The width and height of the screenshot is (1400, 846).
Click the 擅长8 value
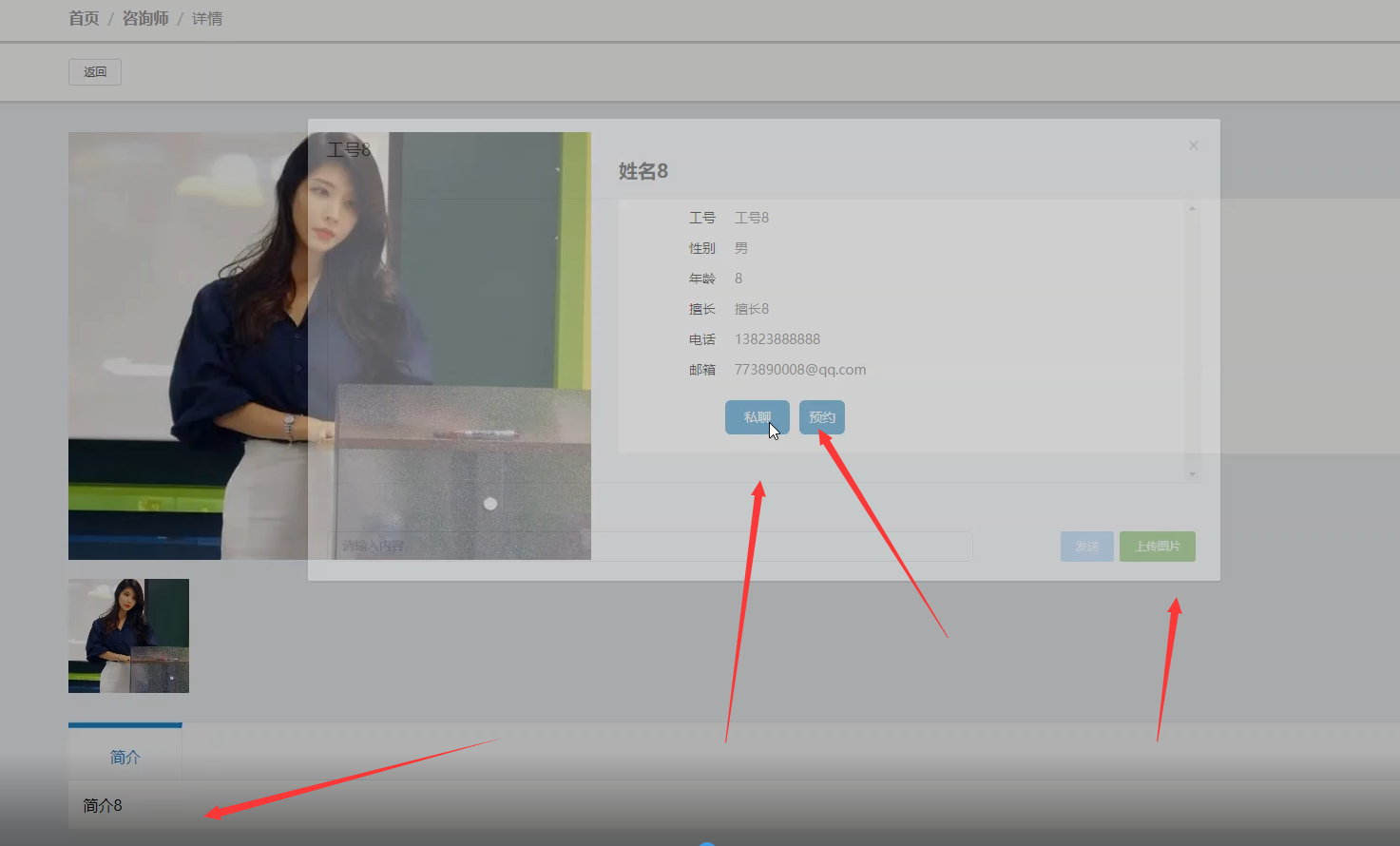click(752, 309)
